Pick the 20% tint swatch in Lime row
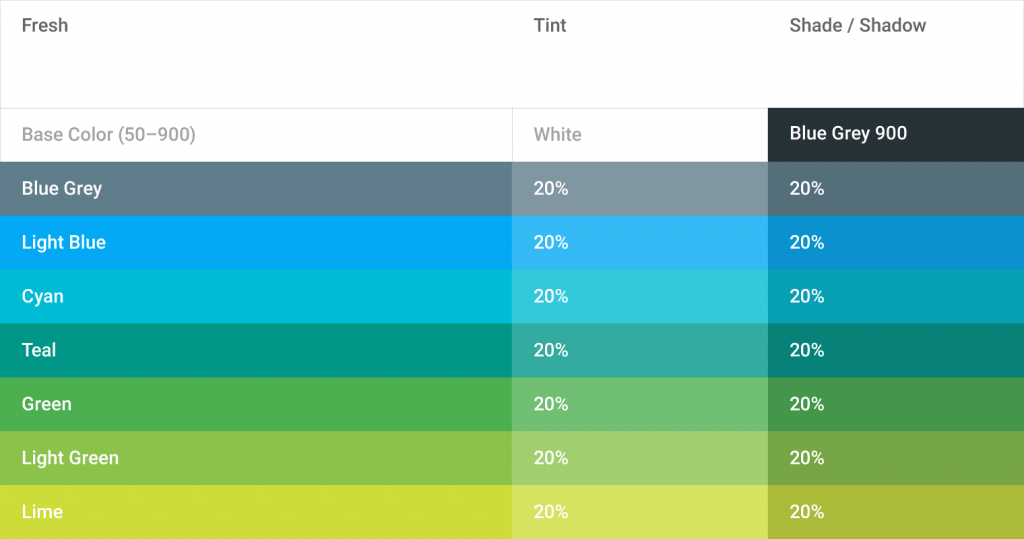The width and height of the screenshot is (1024, 539). pos(639,512)
